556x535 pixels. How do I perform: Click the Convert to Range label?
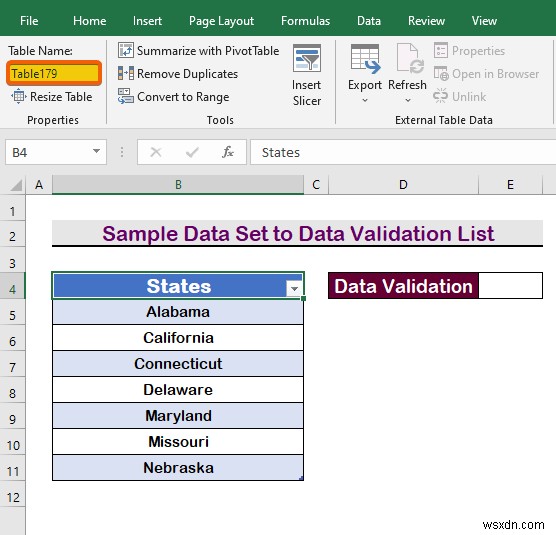tap(183, 97)
